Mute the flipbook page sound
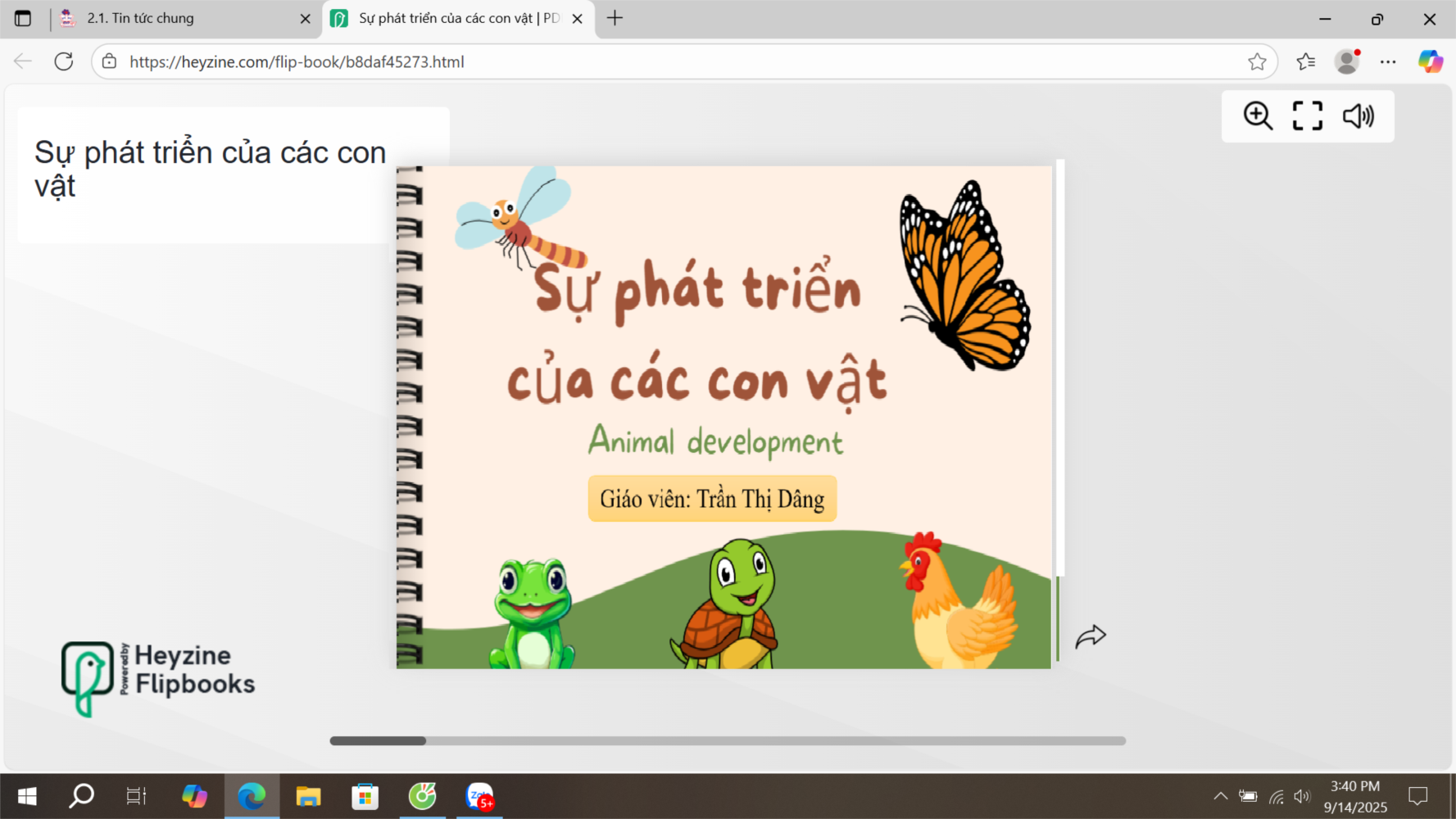This screenshot has width=1456, height=819. coord(1358,116)
